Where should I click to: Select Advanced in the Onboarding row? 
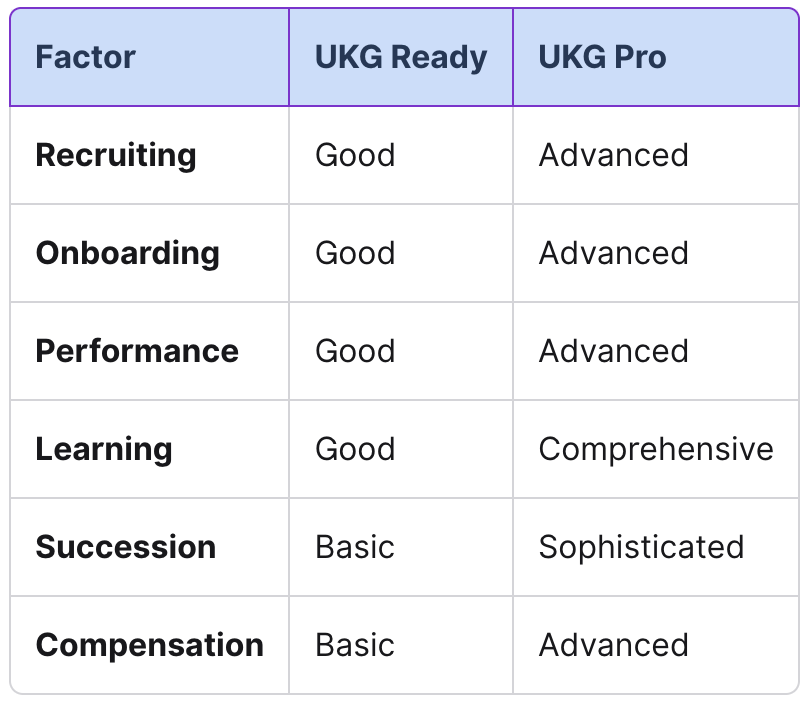[614, 253]
